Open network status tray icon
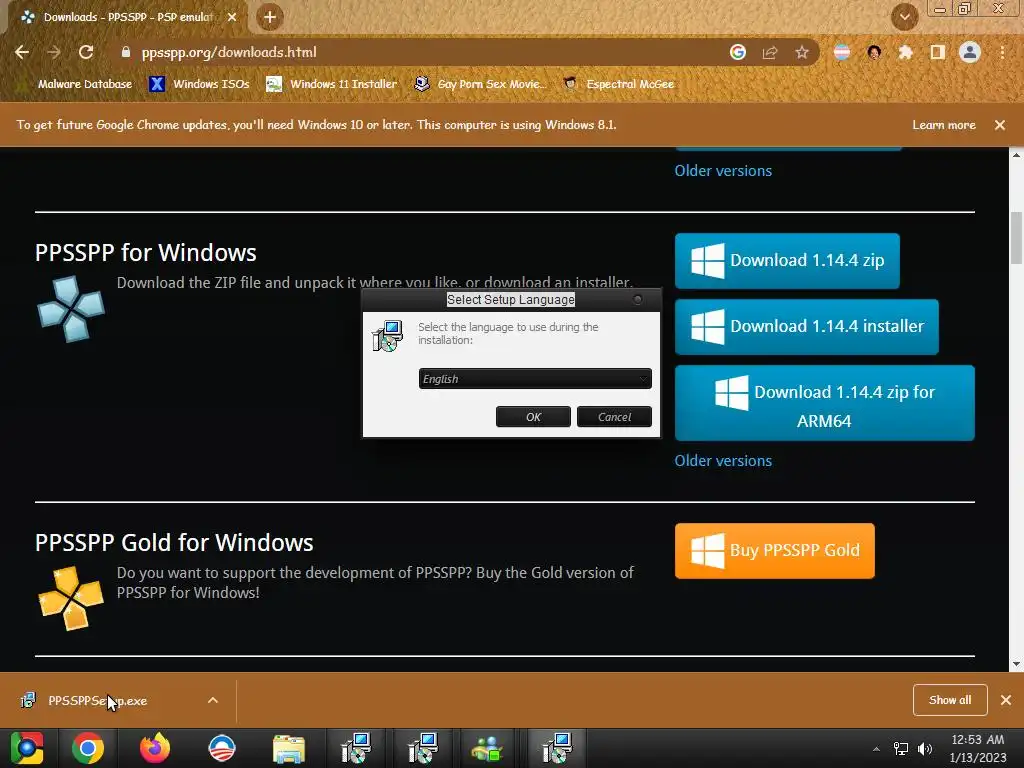Viewport: 1024px width, 768px height. [901, 749]
